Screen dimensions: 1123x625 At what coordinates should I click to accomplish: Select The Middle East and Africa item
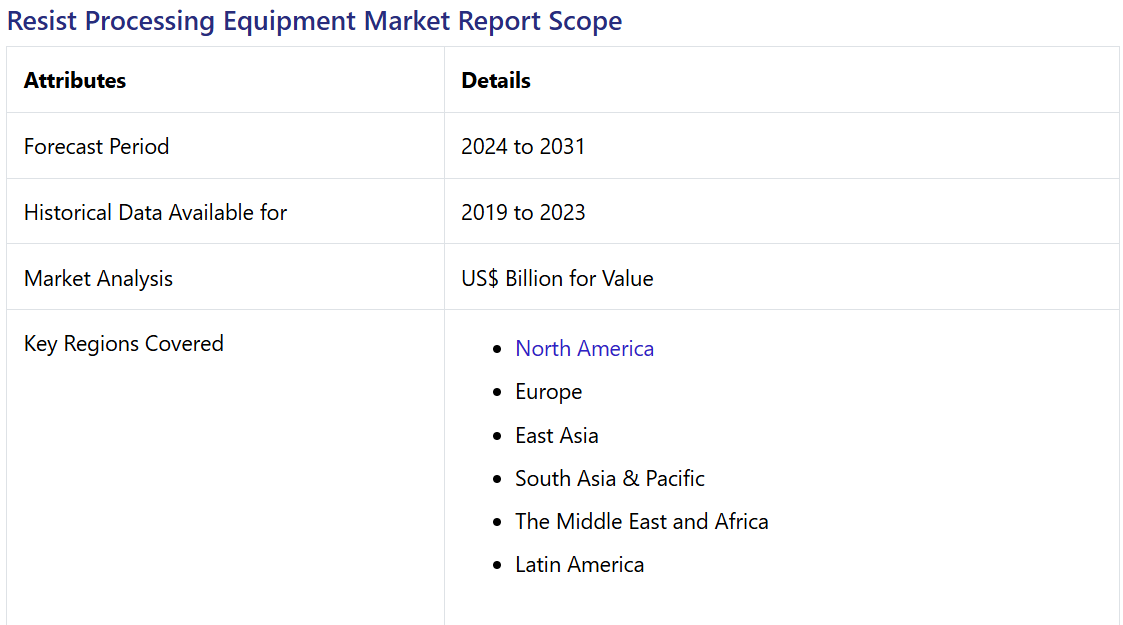pos(642,521)
